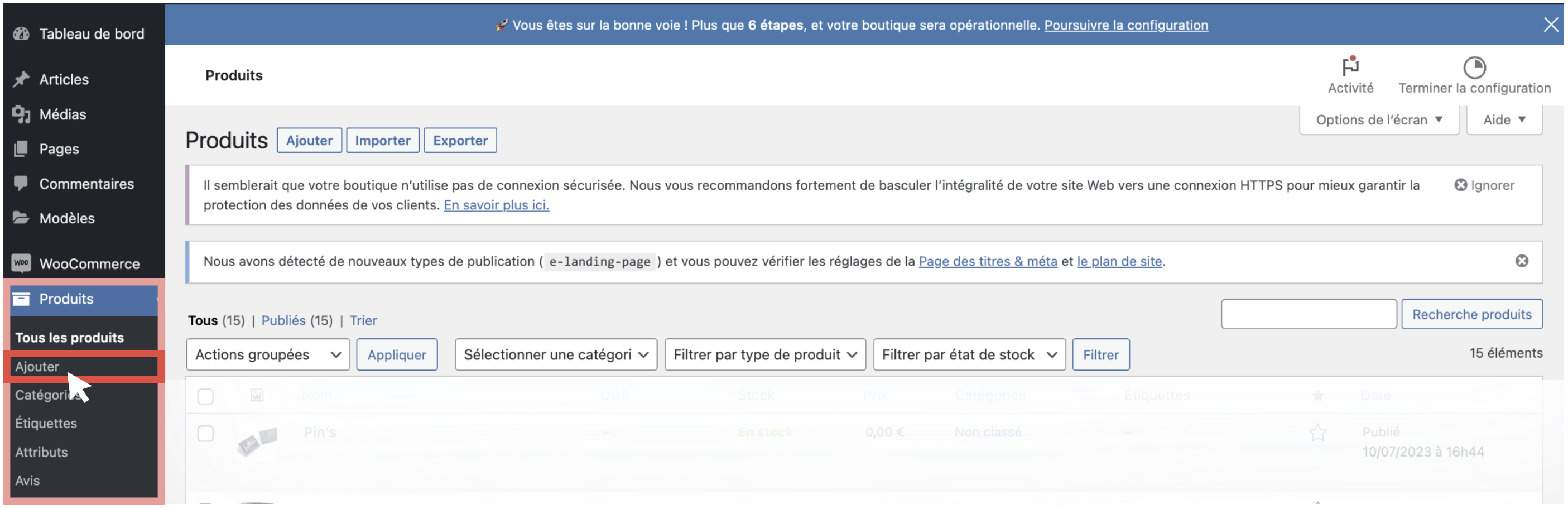
Task: Dismiss the e-landing-page notice with its X icon
Action: click(1521, 261)
